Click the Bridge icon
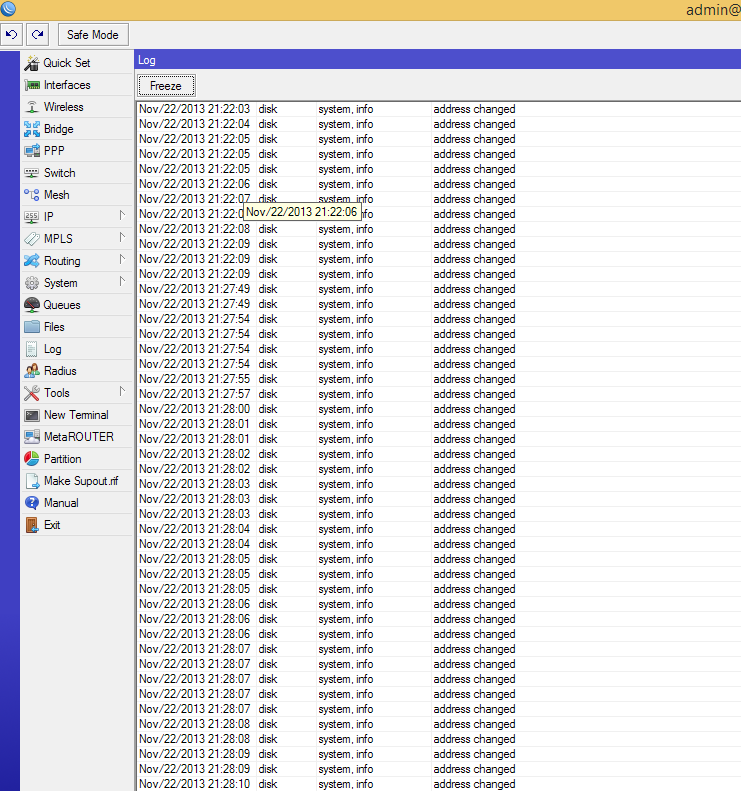This screenshot has width=741, height=791. [x=32, y=129]
